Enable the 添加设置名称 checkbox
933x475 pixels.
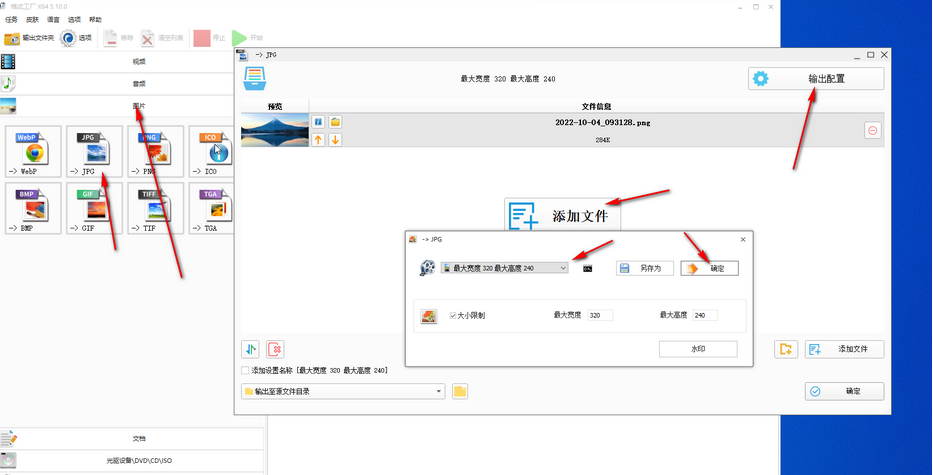point(245,370)
